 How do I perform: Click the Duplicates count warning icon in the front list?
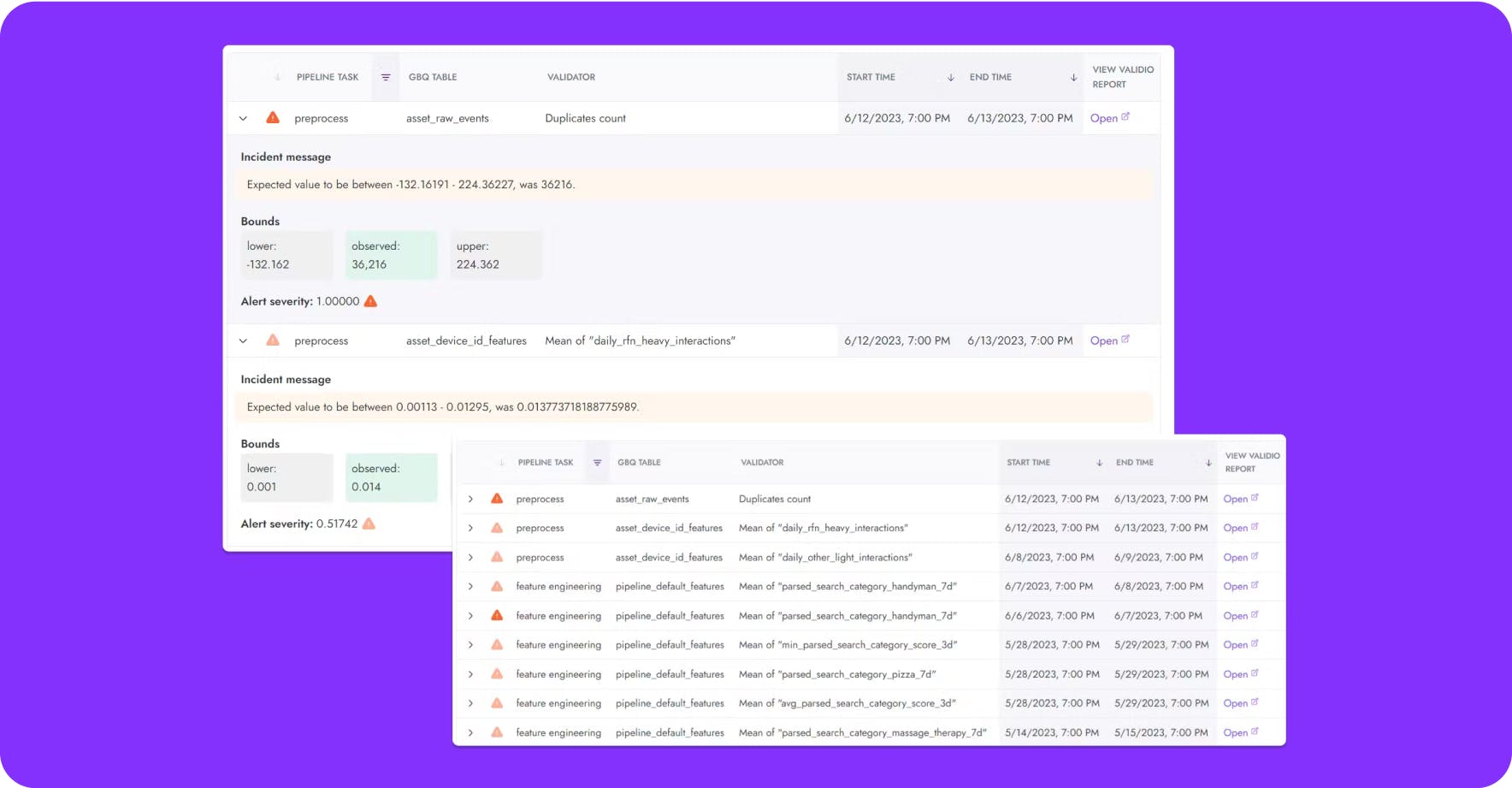pos(497,498)
